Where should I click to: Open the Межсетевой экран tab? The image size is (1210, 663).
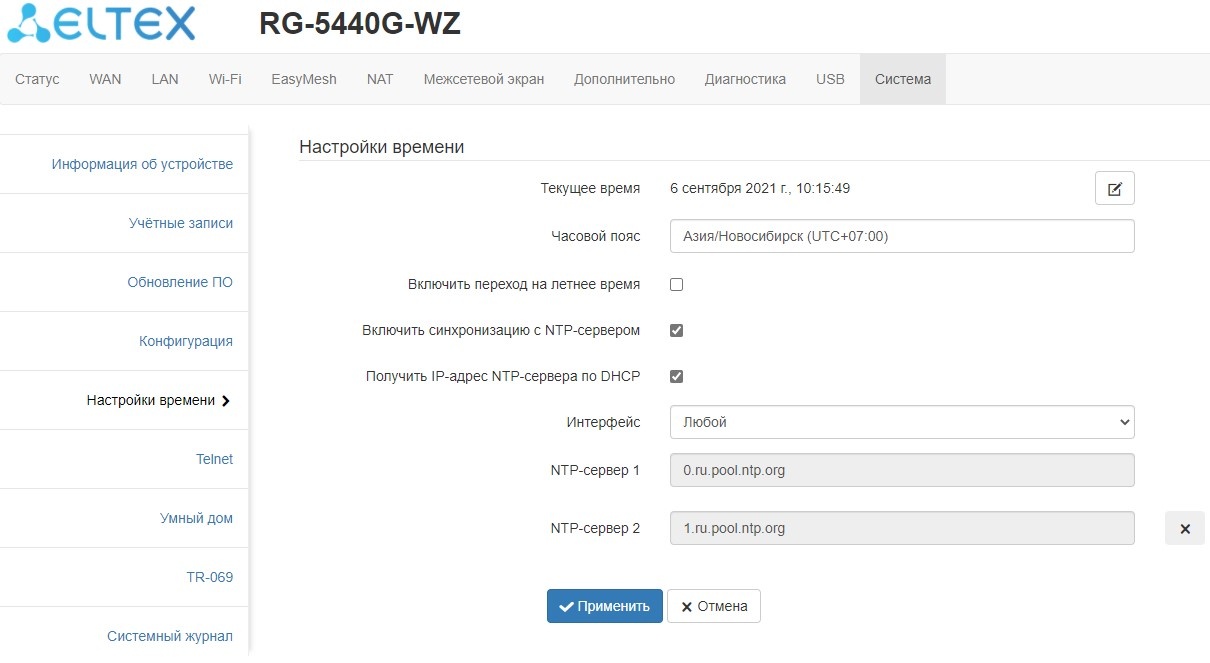point(484,79)
